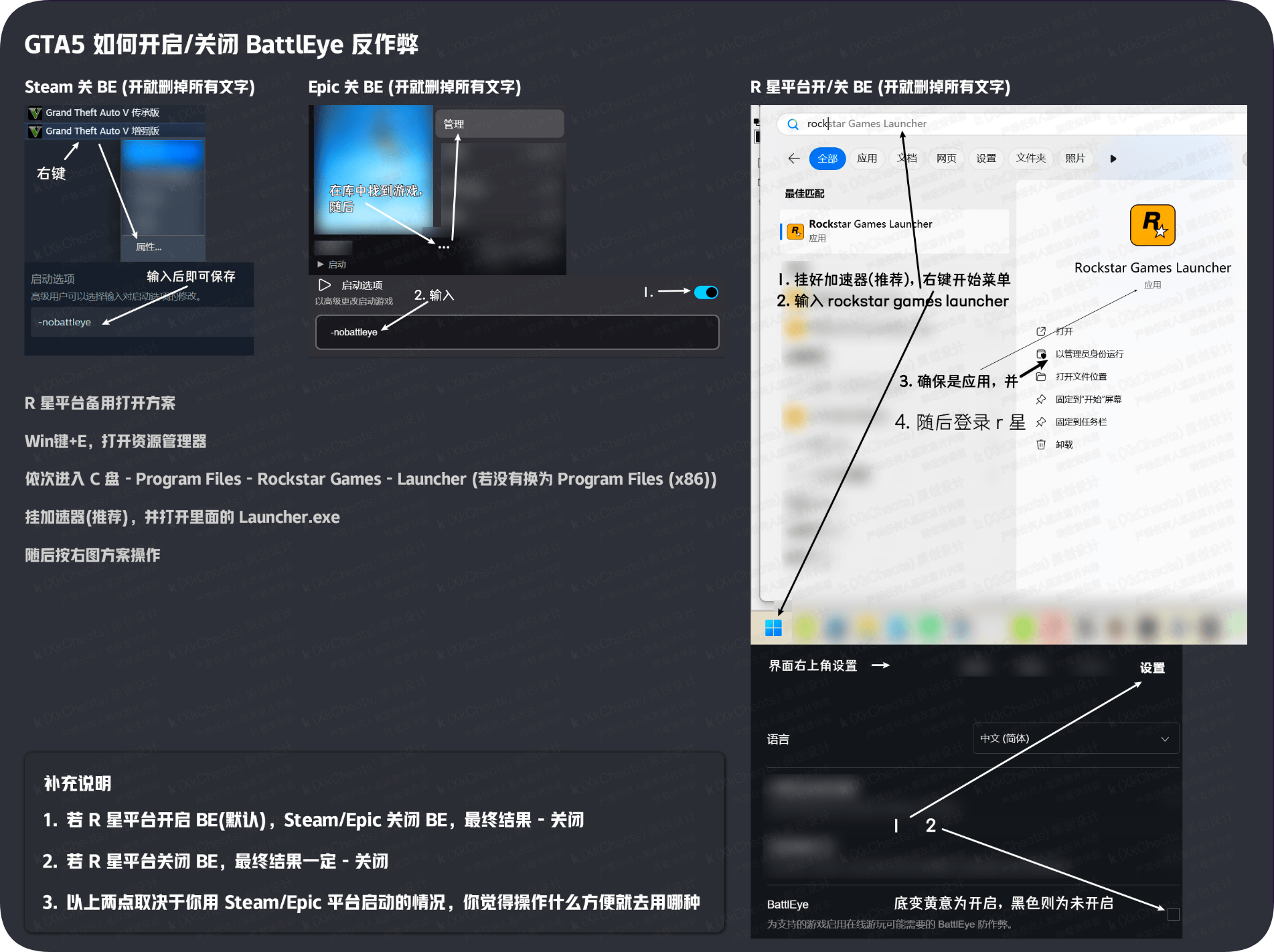The height and width of the screenshot is (952, 1274).
Task: Toggle the Epic 启动选项 switch on
Action: (x=705, y=292)
